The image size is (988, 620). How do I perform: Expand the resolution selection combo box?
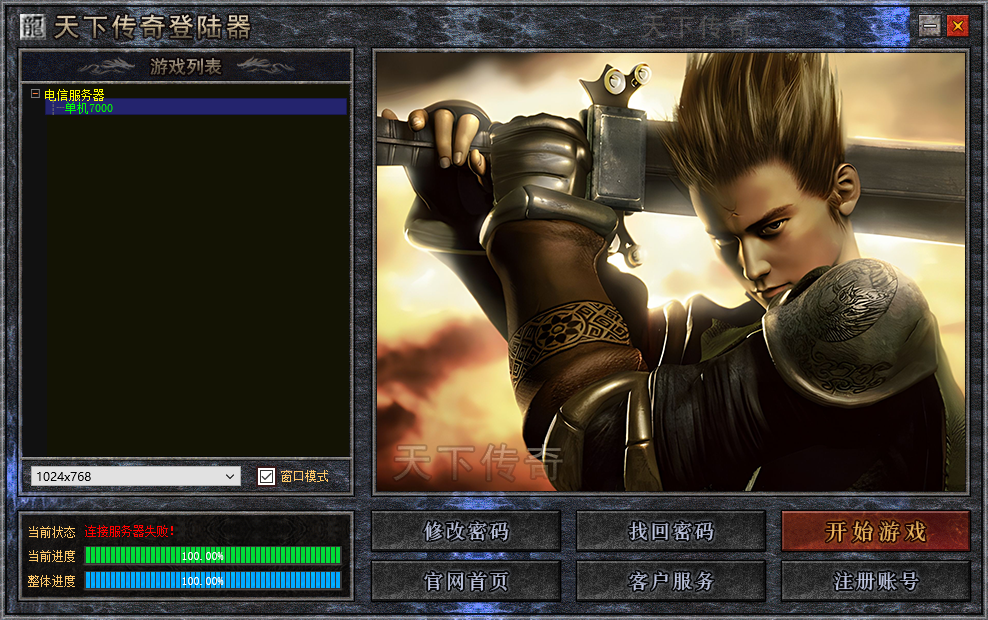pyautogui.click(x=231, y=477)
